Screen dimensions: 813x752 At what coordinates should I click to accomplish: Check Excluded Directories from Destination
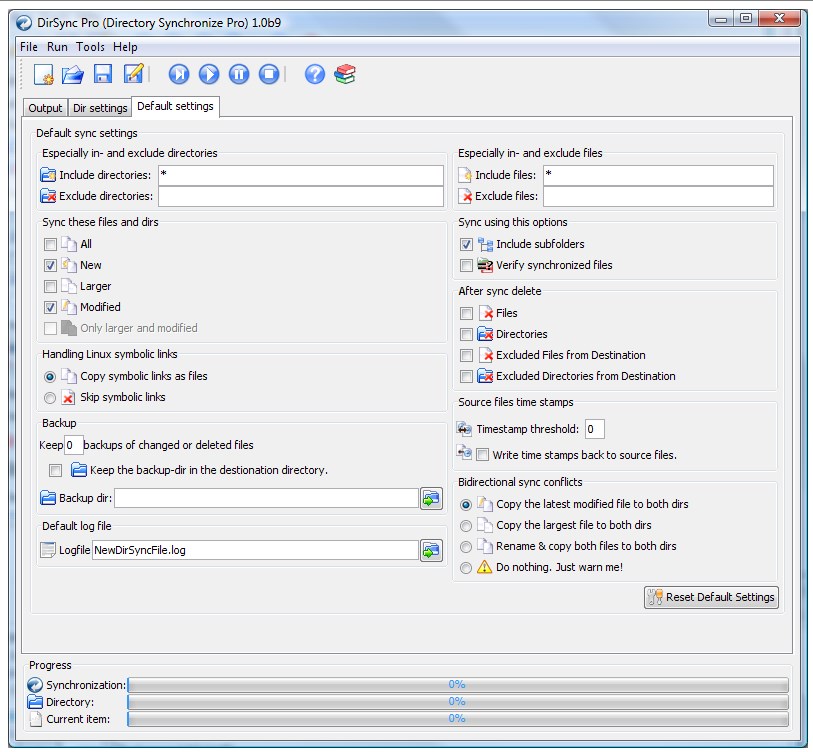pyautogui.click(x=466, y=377)
